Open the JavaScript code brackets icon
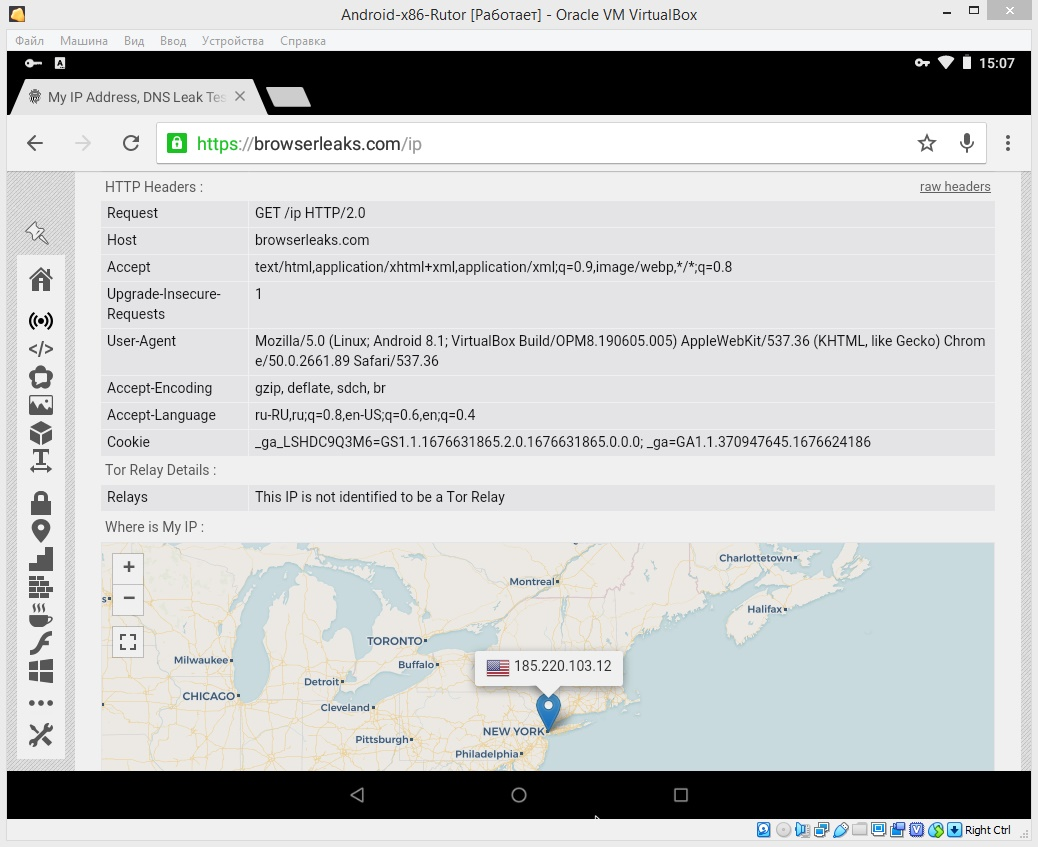 click(40, 348)
